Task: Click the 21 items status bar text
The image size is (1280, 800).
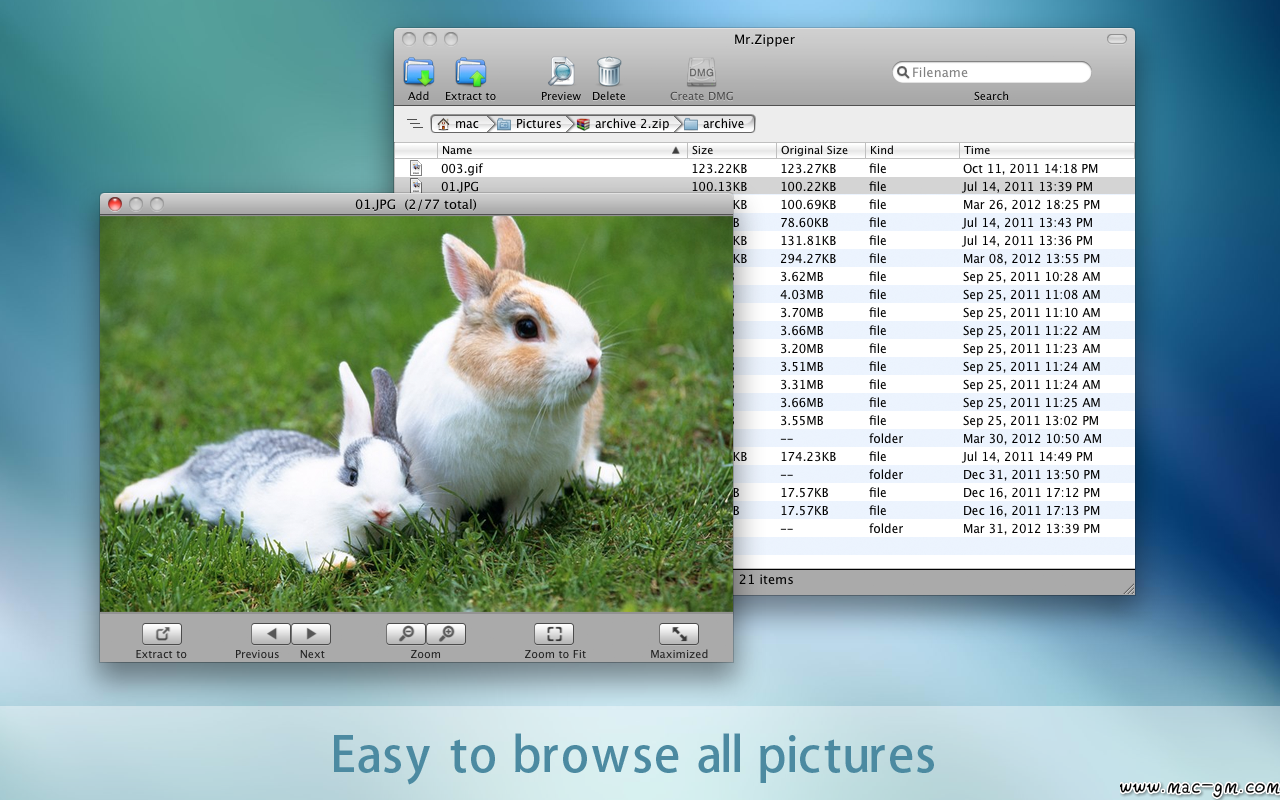Action: (766, 580)
